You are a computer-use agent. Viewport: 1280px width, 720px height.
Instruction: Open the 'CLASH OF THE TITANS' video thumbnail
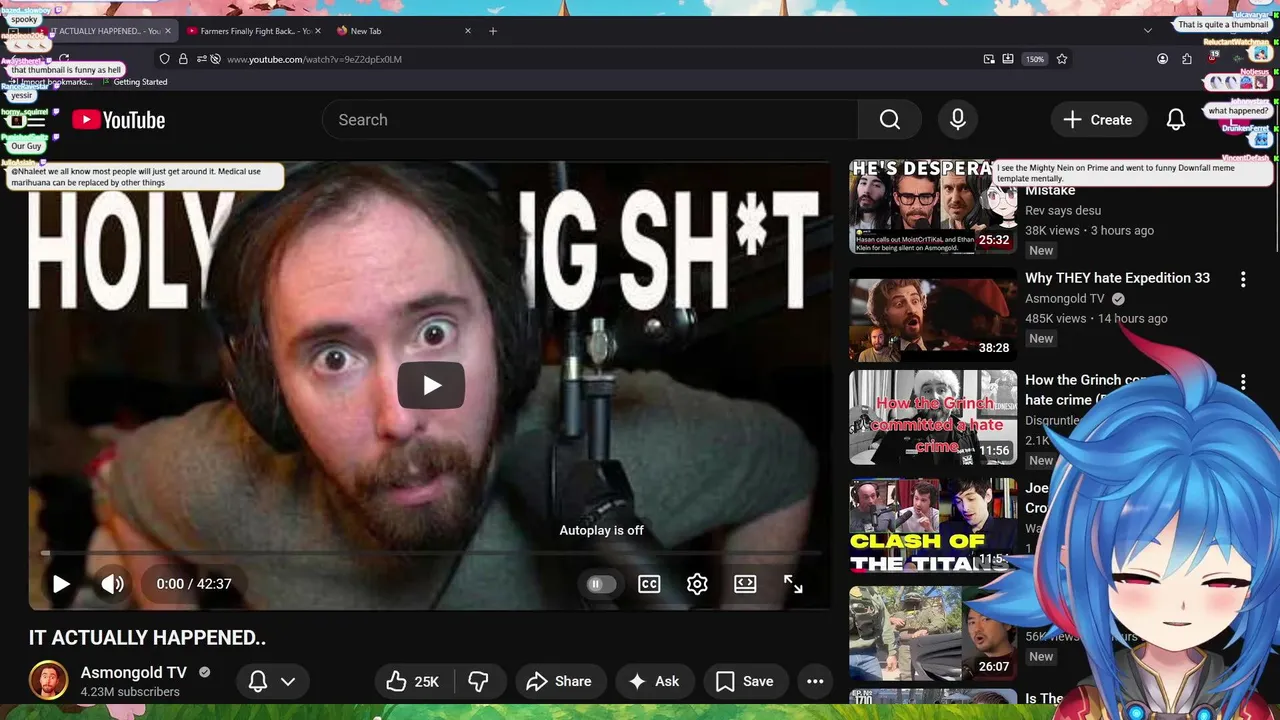tap(933, 527)
